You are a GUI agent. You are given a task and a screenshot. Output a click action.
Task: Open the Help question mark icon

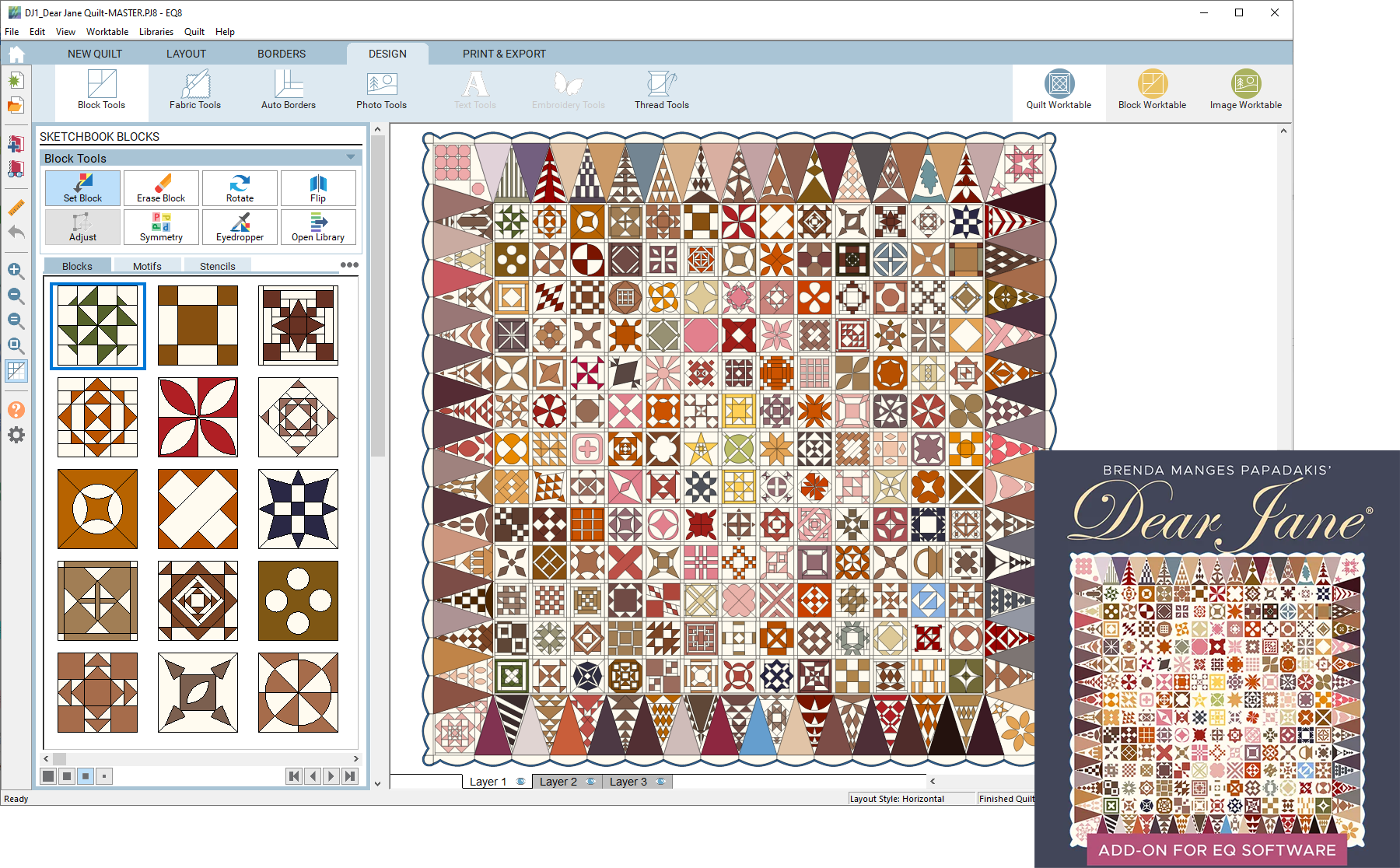tap(16, 410)
